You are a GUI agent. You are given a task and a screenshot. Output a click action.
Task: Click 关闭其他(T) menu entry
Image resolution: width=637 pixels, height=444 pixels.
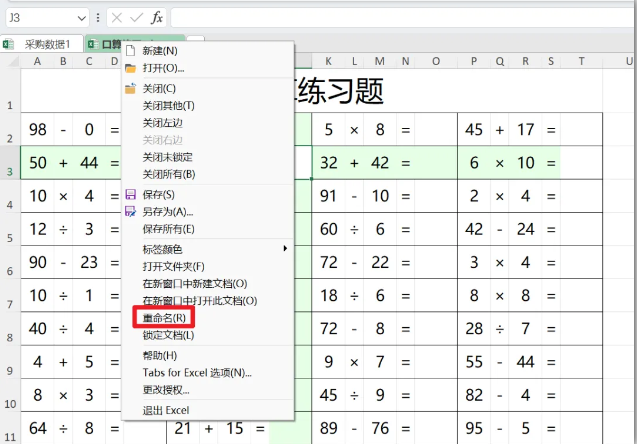click(x=168, y=106)
